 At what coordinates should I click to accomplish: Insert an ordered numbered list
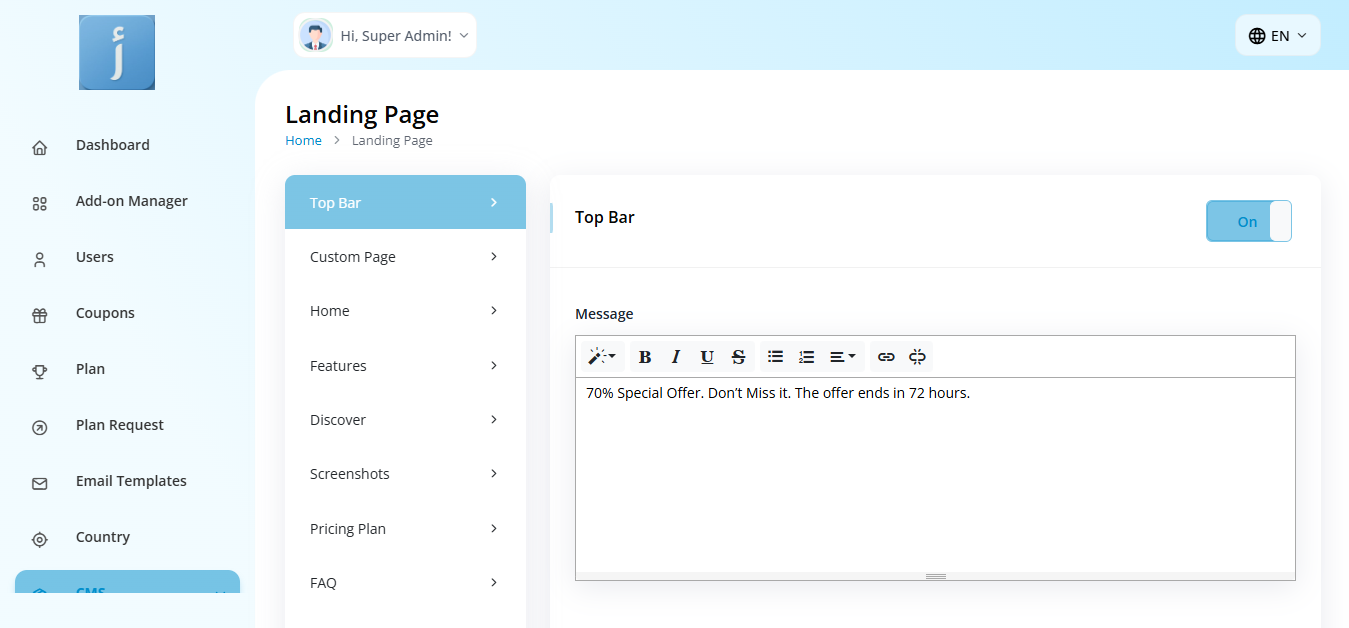806,357
